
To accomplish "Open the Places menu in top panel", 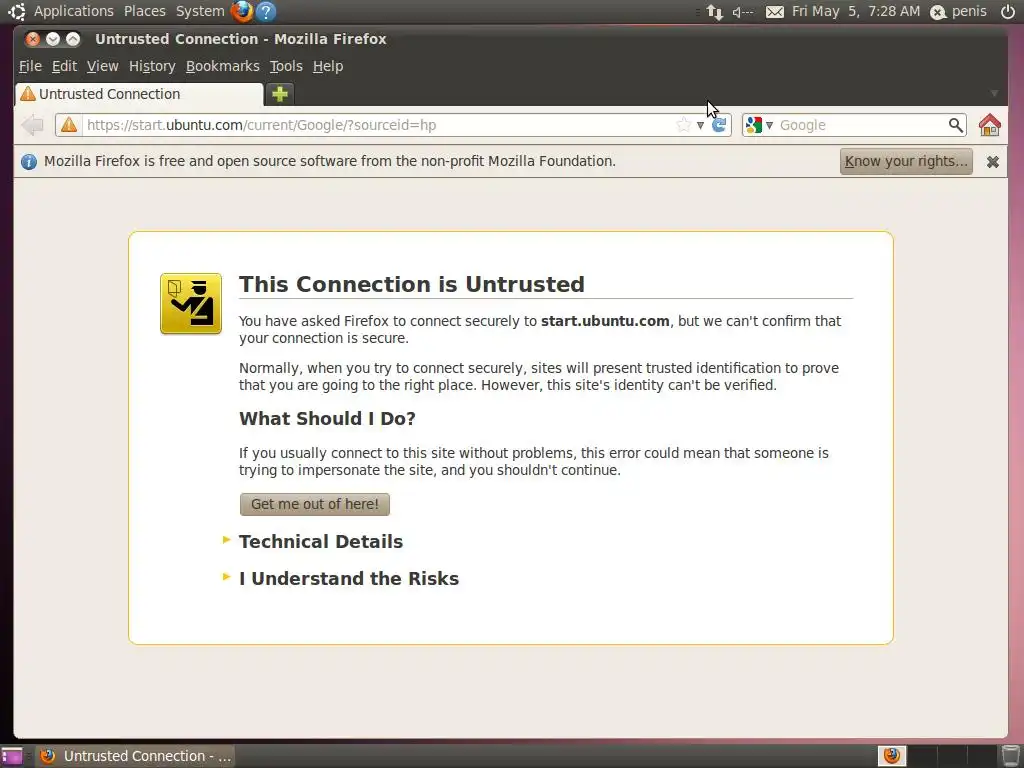I will tap(145, 11).
